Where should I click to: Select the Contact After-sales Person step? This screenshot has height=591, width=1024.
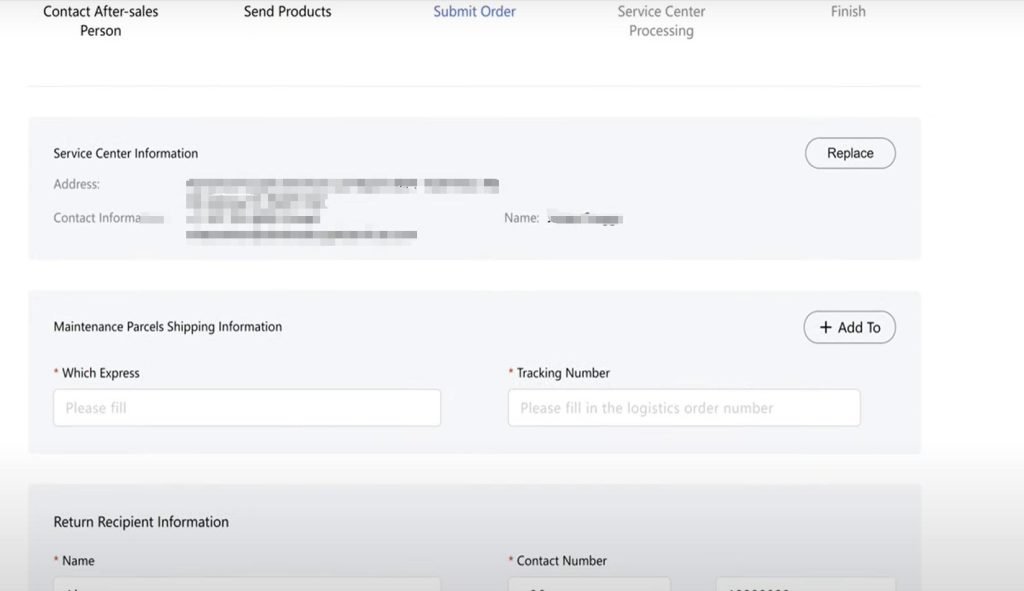coord(100,21)
